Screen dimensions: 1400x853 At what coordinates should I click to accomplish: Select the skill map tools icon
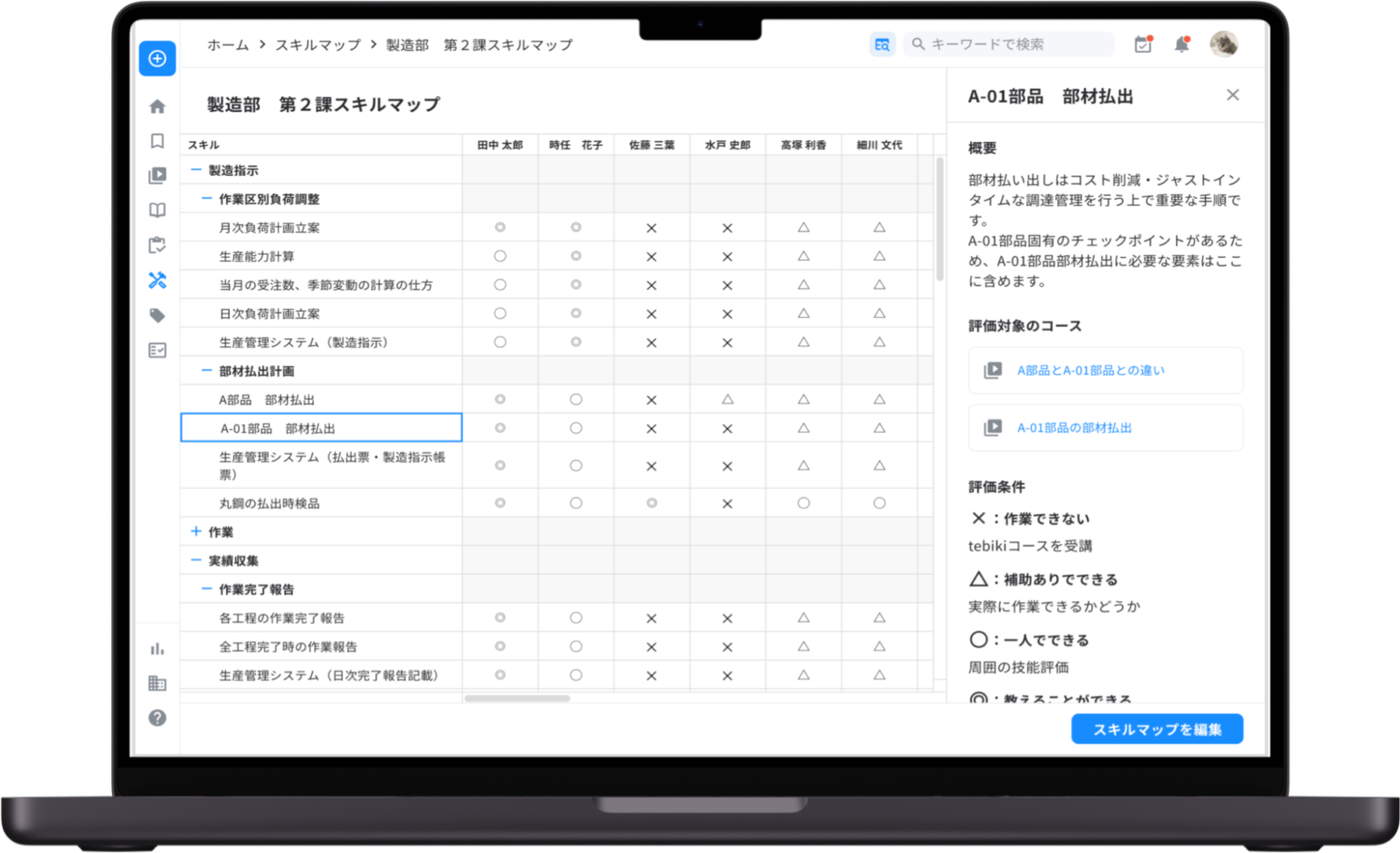coord(157,281)
